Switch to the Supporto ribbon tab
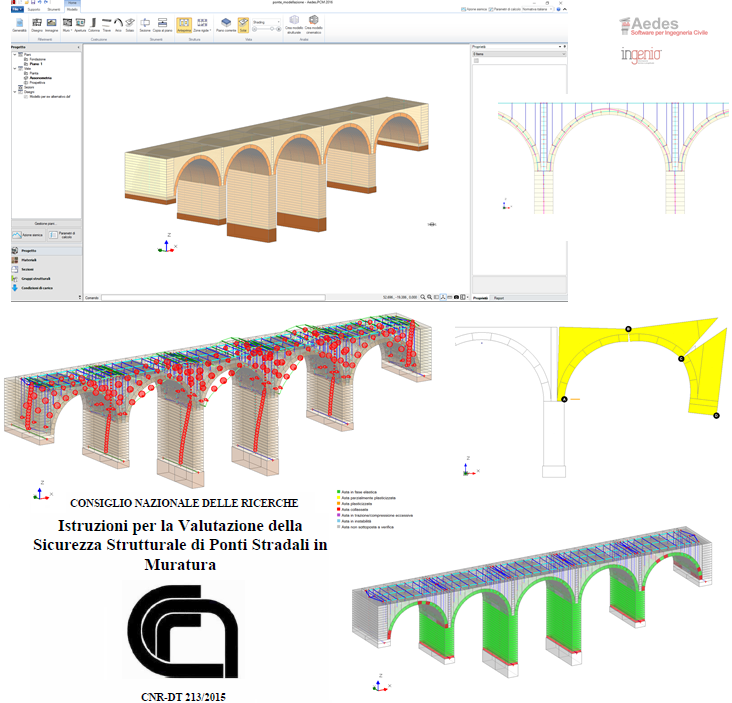 point(34,9)
